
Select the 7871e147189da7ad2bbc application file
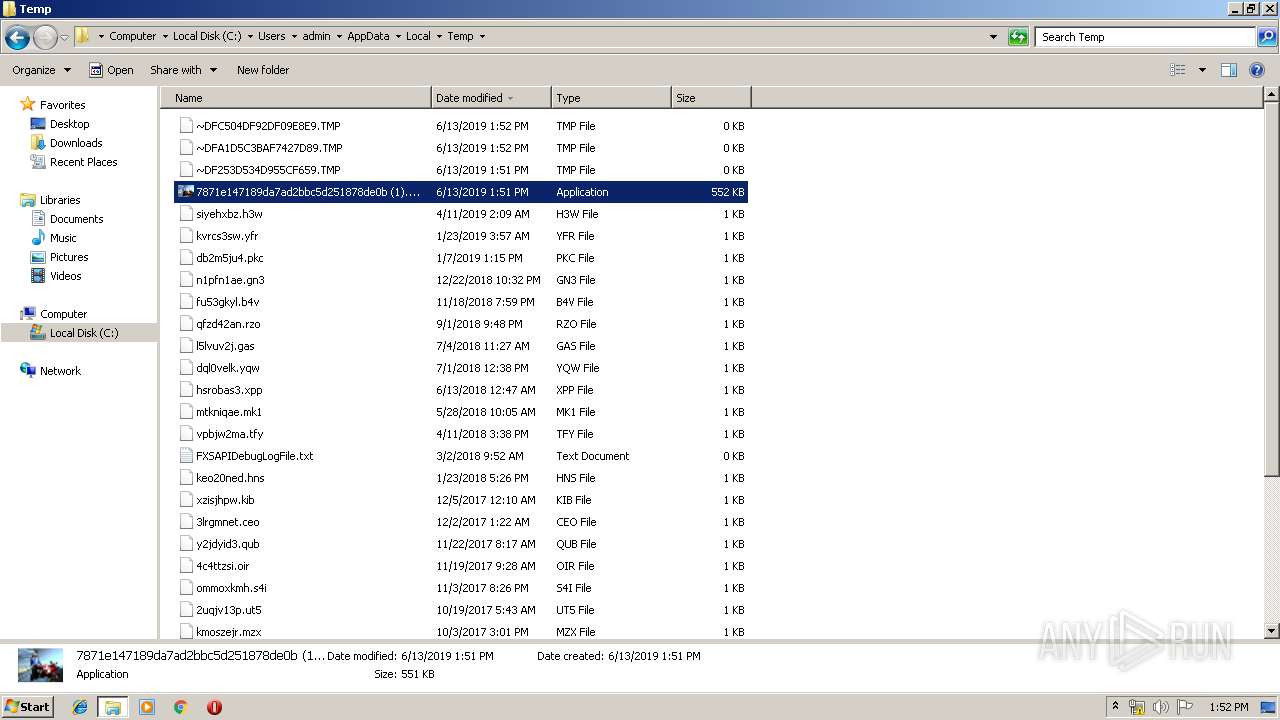[x=461, y=192]
